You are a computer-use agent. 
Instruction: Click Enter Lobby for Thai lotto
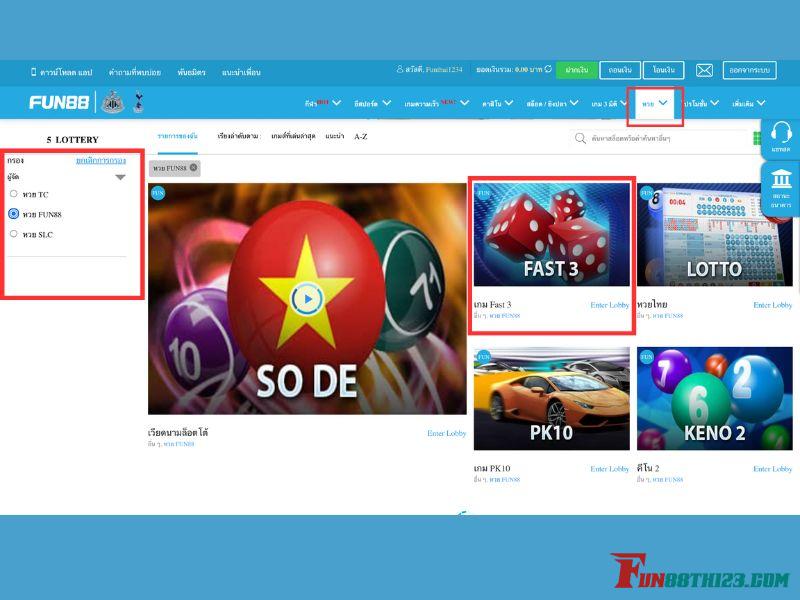pos(772,305)
